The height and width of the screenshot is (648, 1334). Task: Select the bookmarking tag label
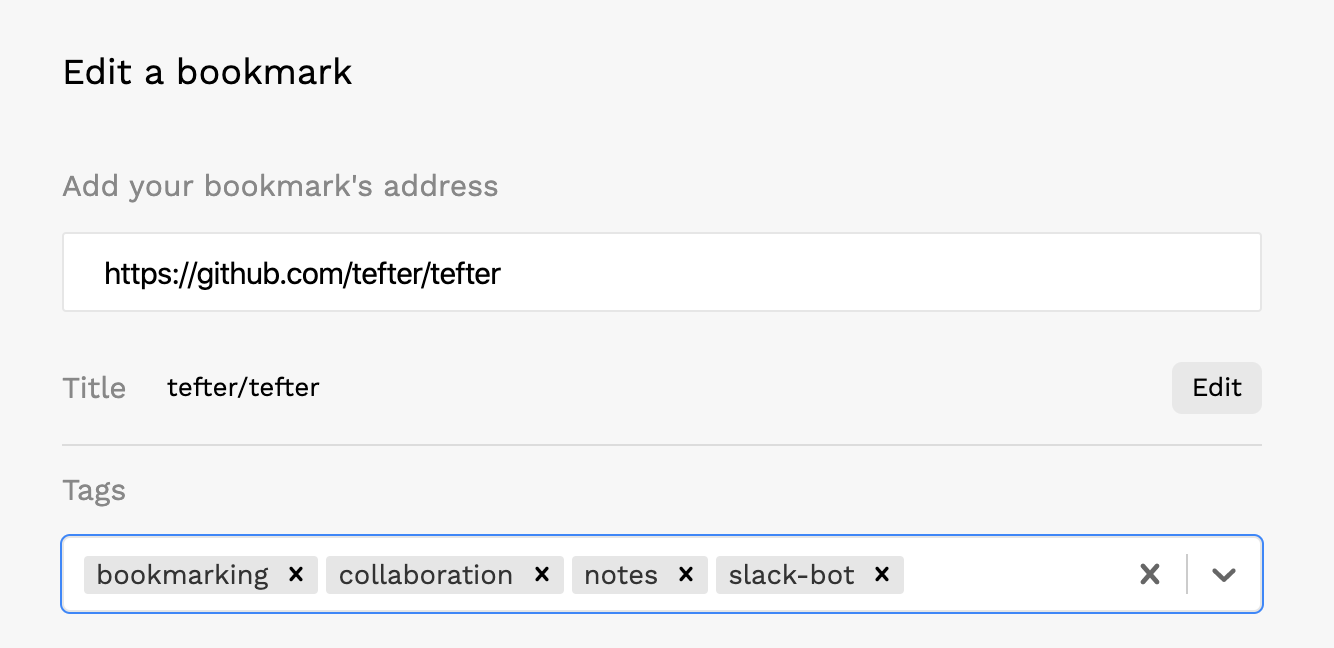(183, 575)
